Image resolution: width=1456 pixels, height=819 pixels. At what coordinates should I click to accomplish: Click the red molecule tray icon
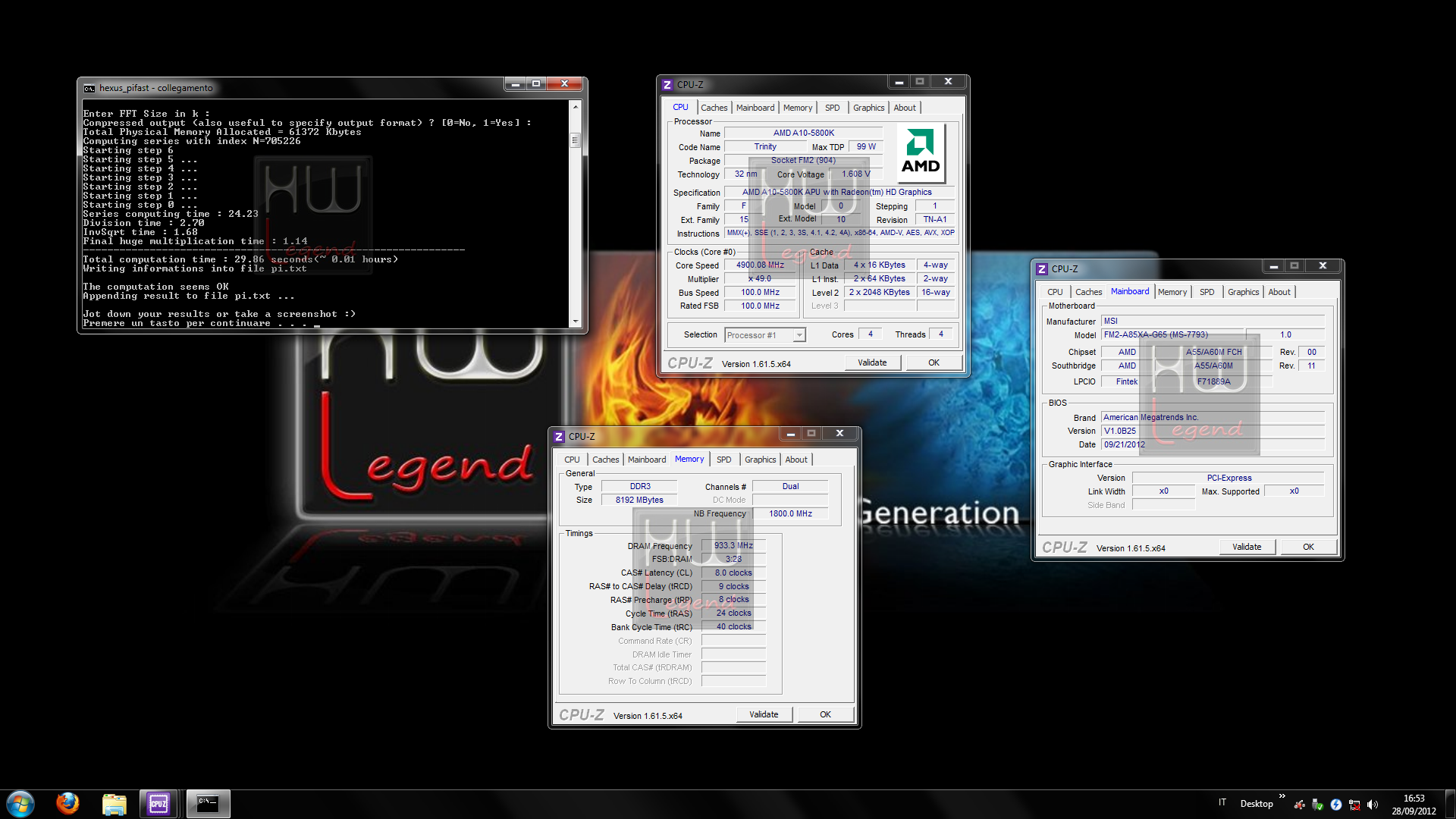1300,805
